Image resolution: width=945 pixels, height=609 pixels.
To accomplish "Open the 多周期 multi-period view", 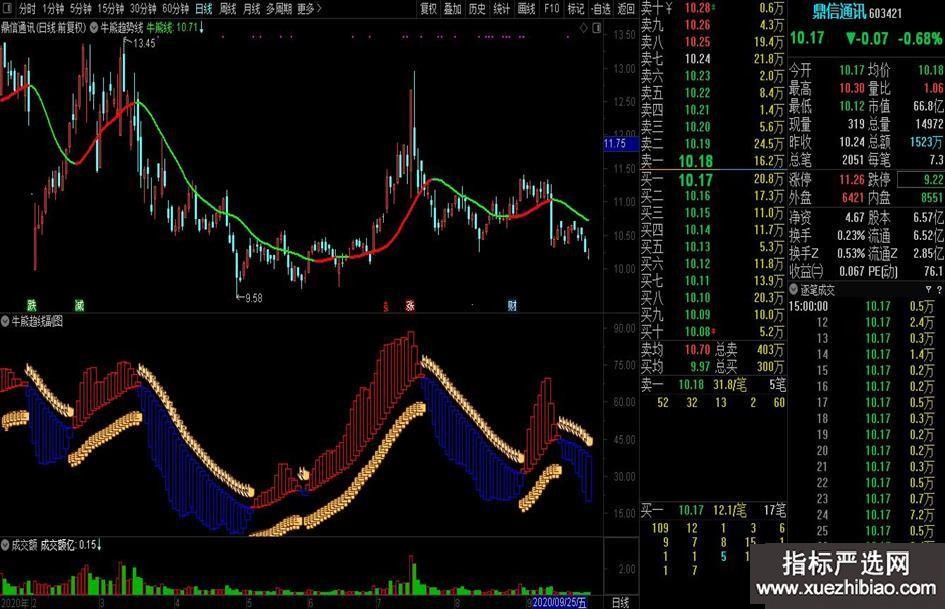I will 279,8.
